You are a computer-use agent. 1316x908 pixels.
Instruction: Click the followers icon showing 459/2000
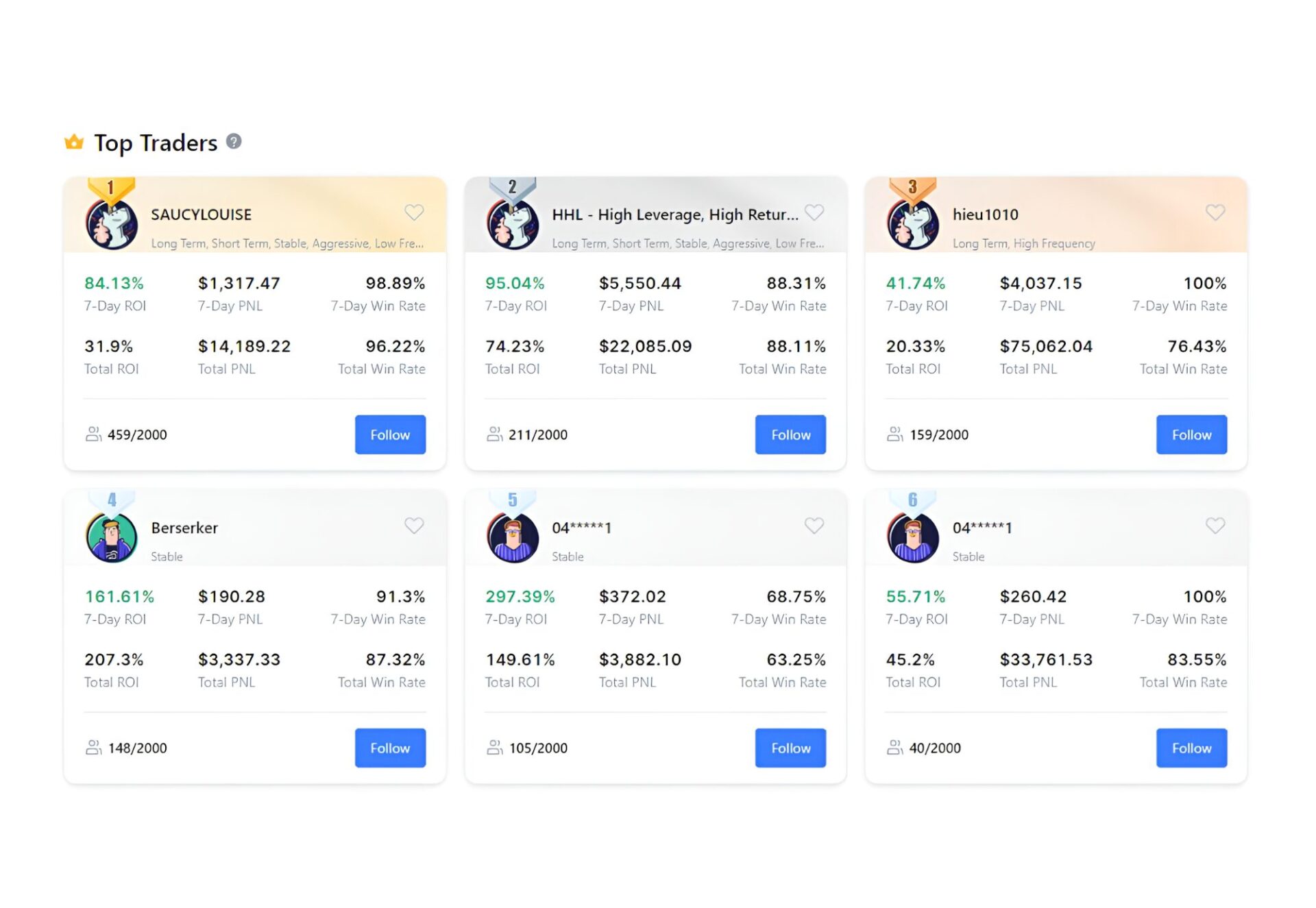[93, 434]
